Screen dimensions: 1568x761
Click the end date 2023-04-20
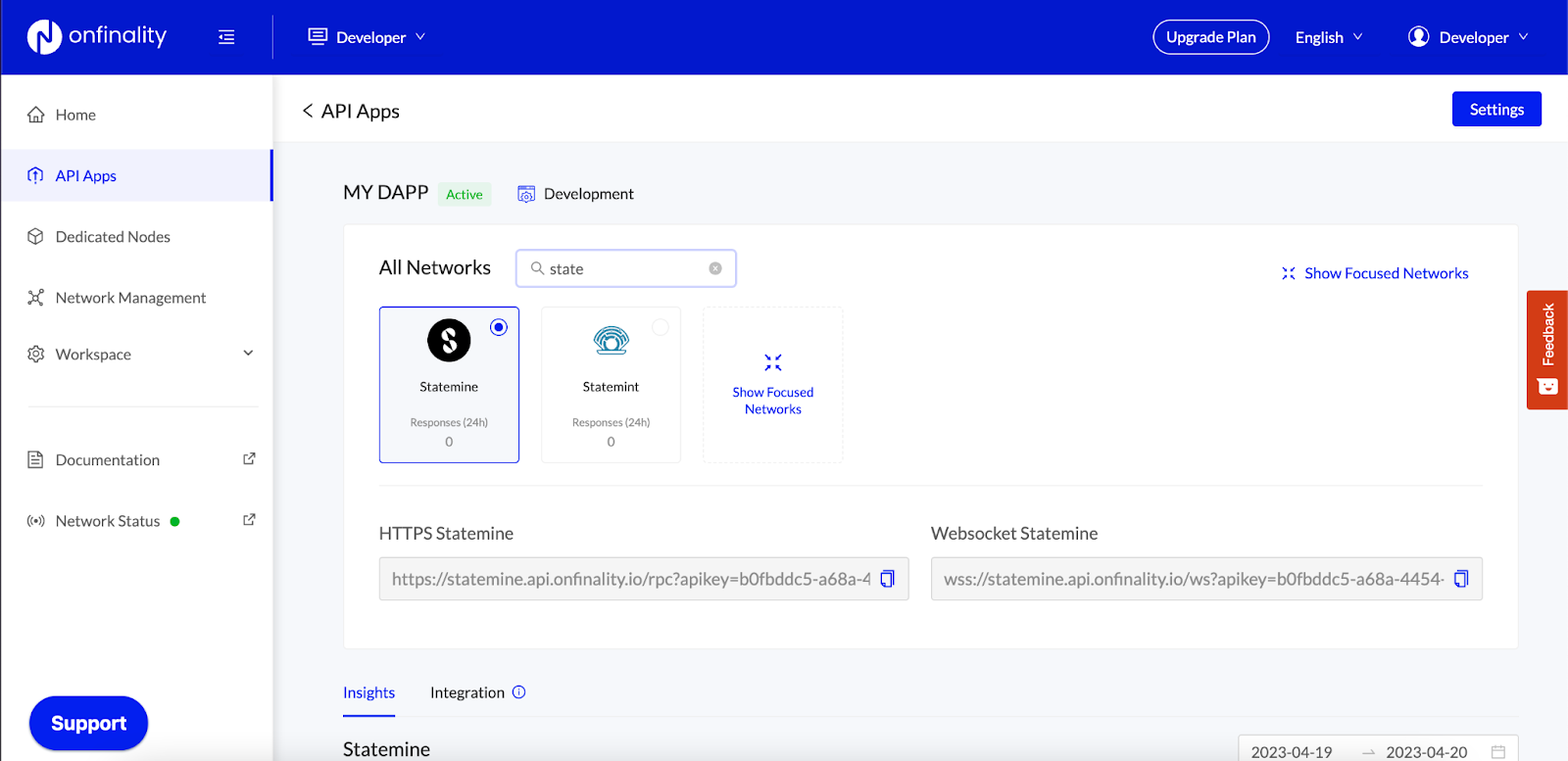tap(1427, 752)
